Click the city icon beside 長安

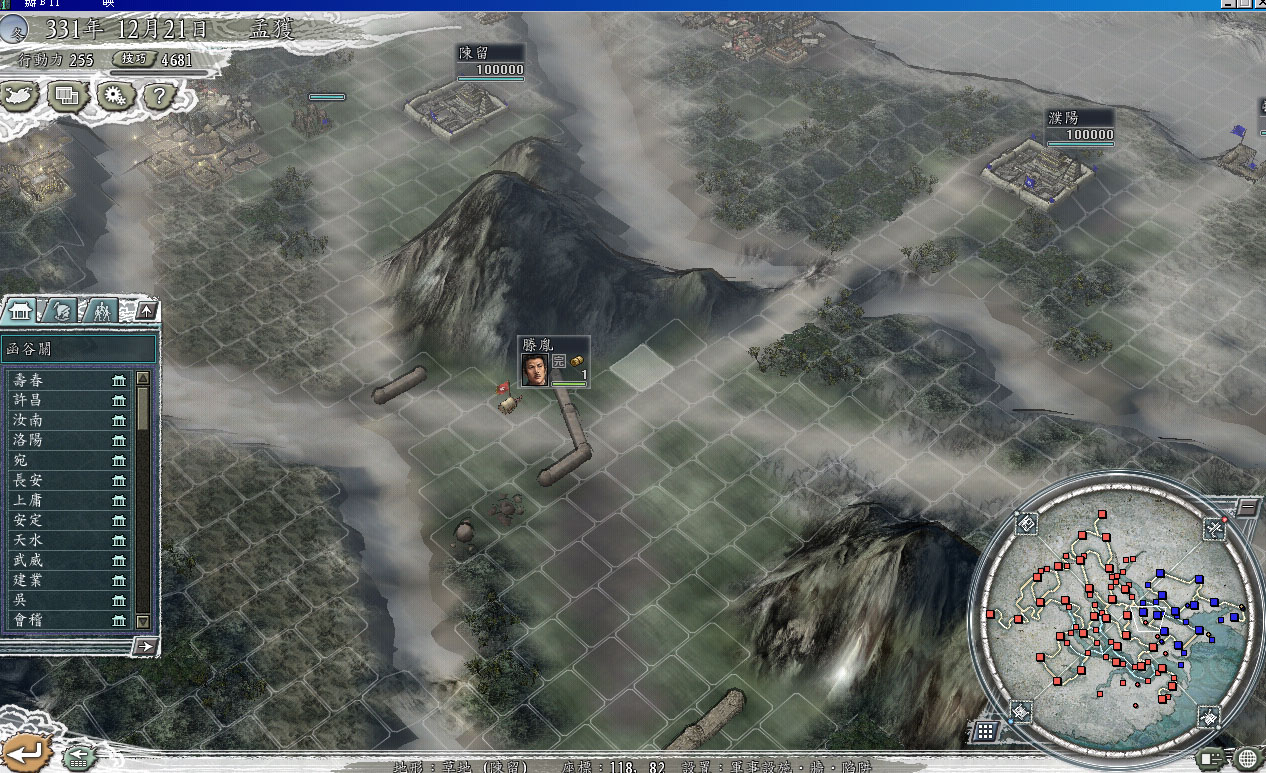[120, 480]
